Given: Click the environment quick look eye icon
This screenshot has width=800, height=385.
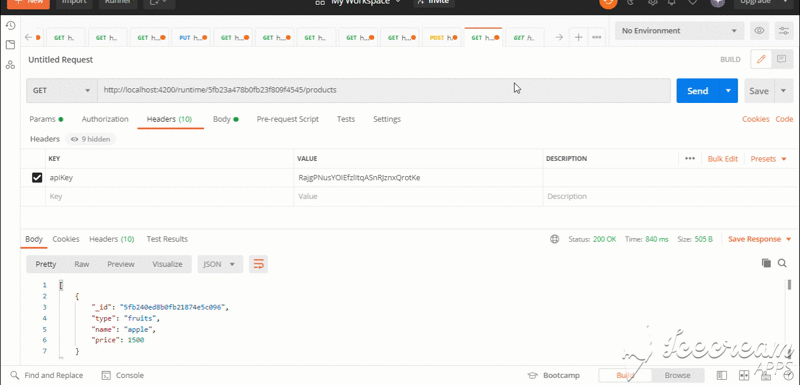Looking at the screenshot, I should pos(759,31).
